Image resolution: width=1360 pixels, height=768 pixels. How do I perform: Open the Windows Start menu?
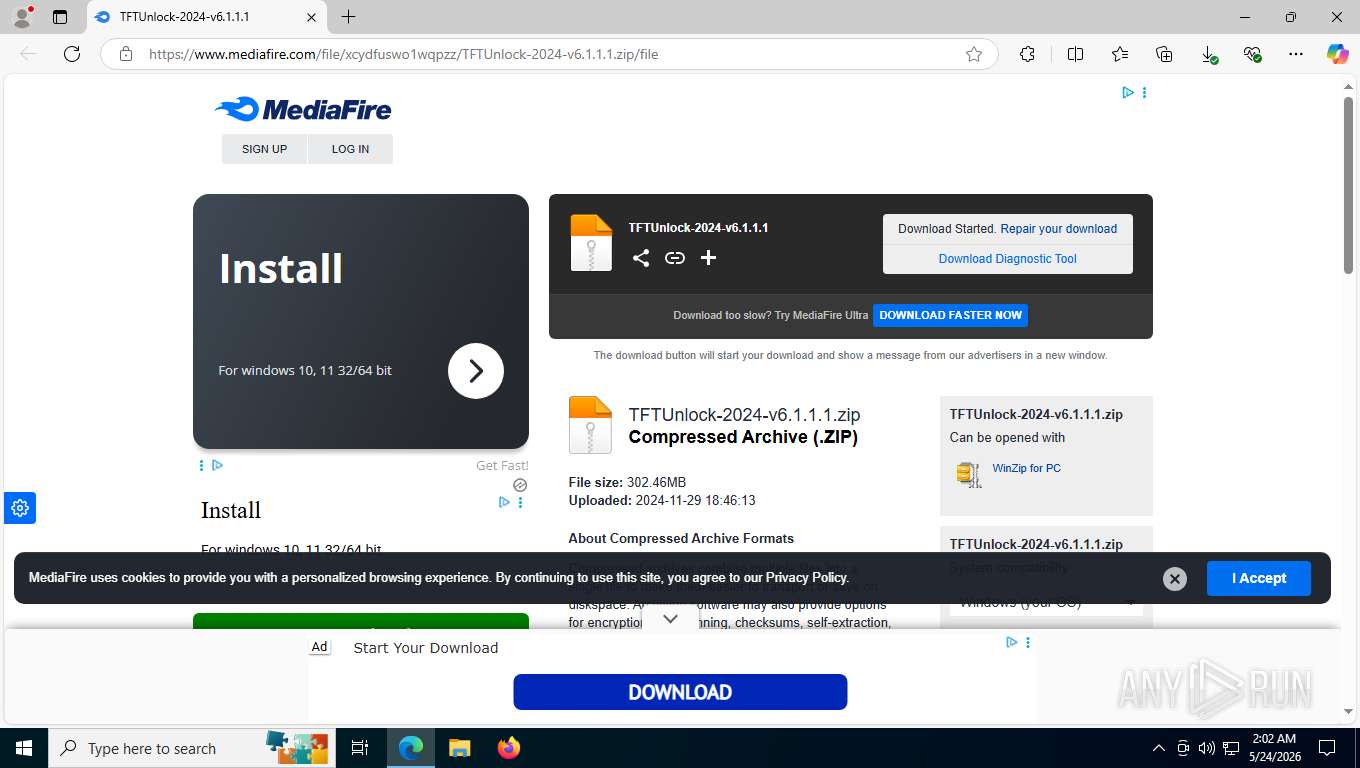point(23,748)
